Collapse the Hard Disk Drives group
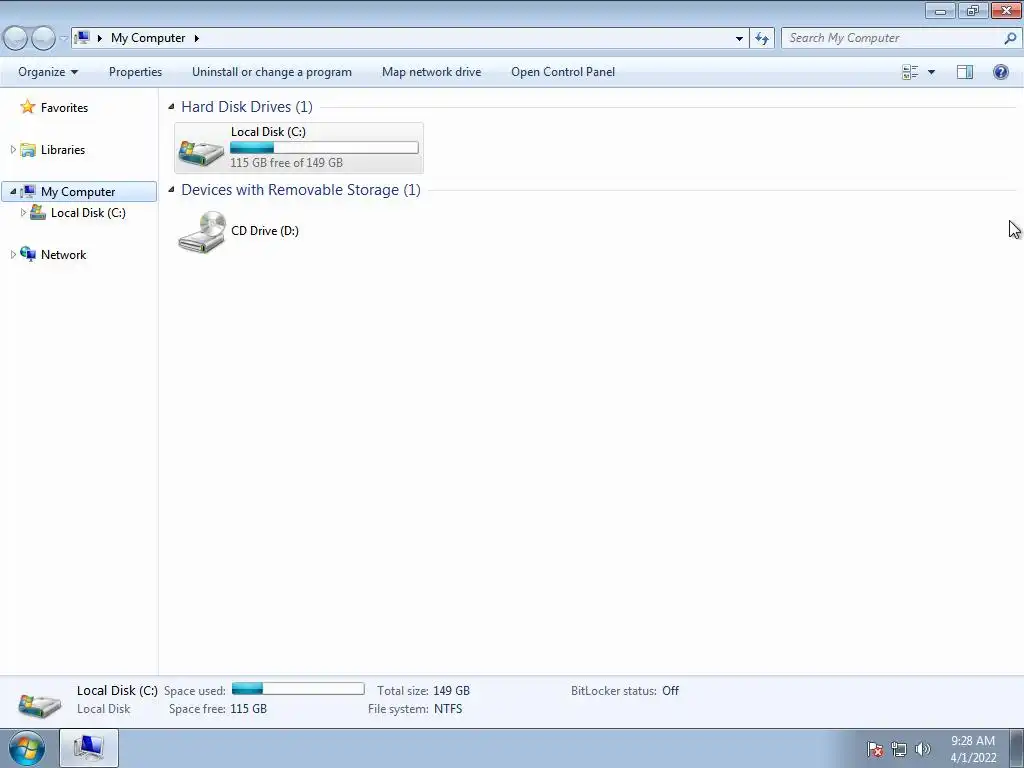The height and width of the screenshot is (768, 1024). (171, 106)
